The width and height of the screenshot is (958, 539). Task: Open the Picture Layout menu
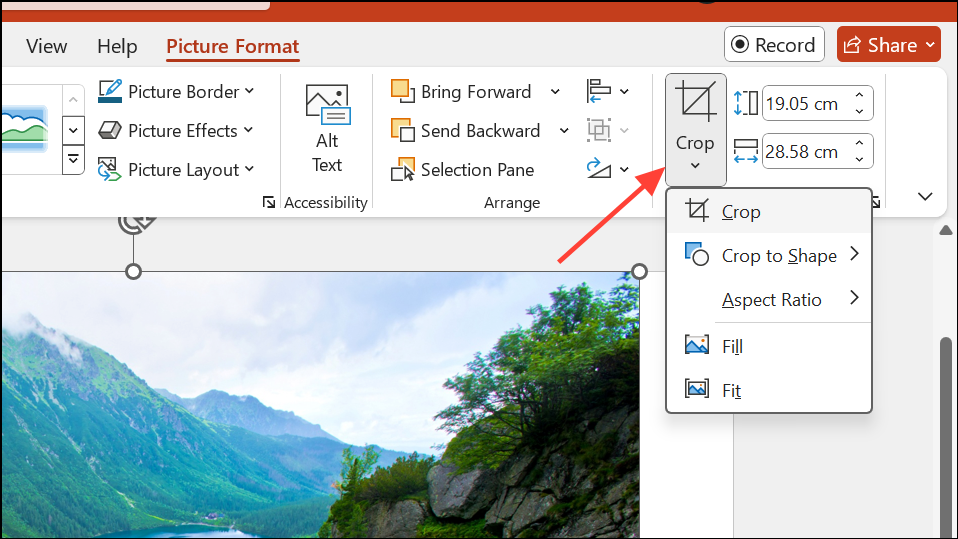176,170
